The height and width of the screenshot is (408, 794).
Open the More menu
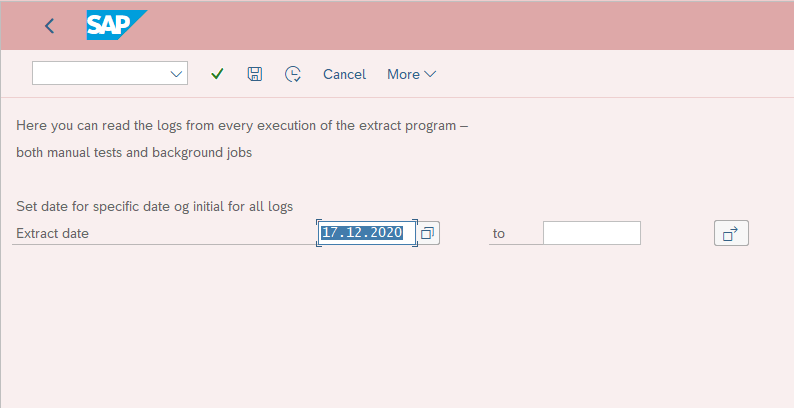pos(411,74)
